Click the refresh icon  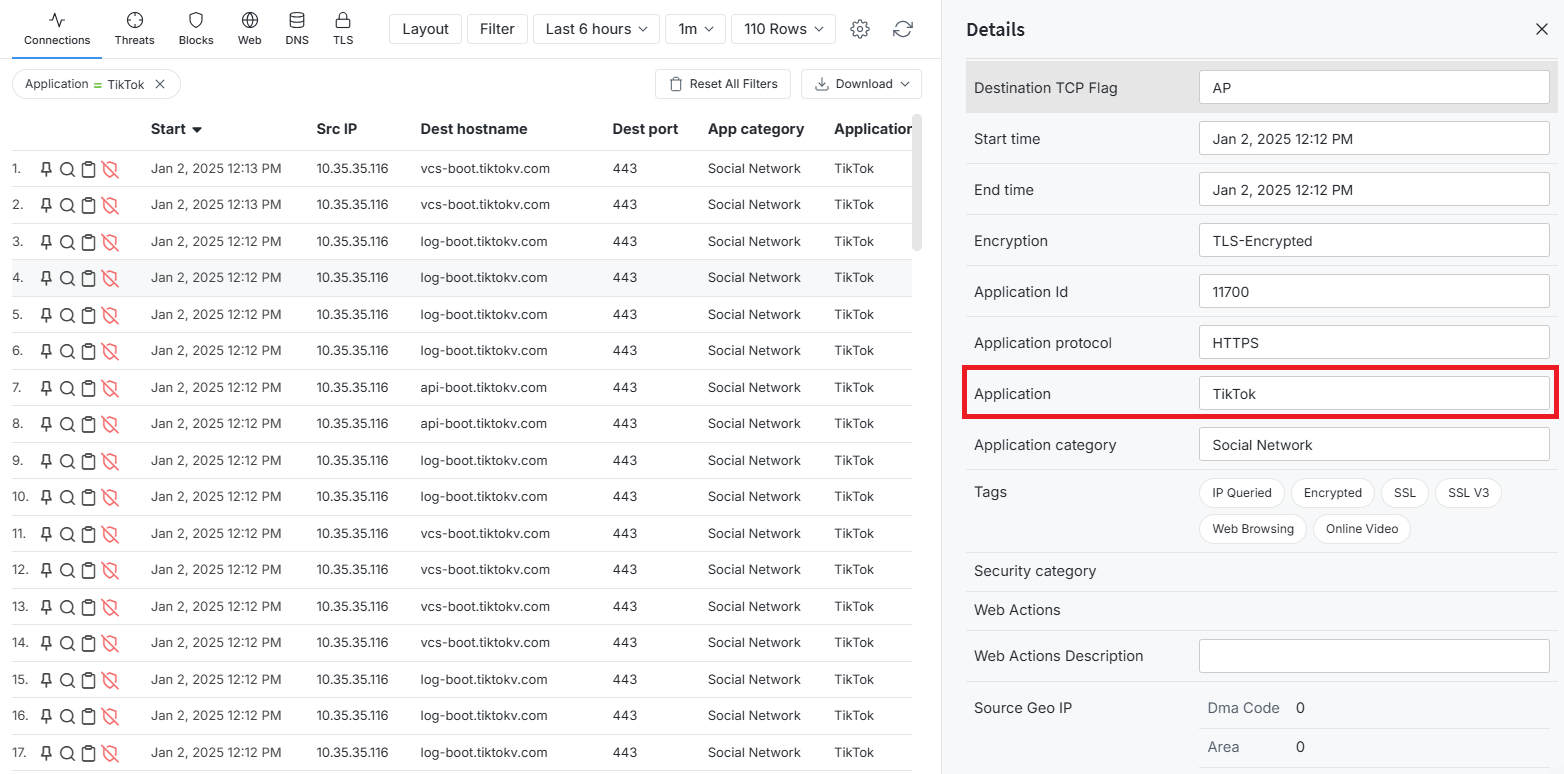(x=903, y=29)
